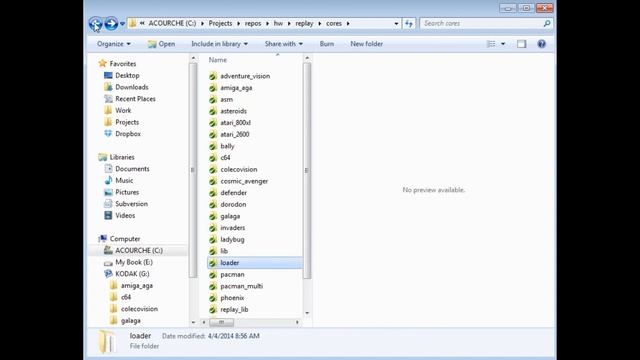Open the view options dropdown arrow
This screenshot has height=360, width=640.
[503, 44]
